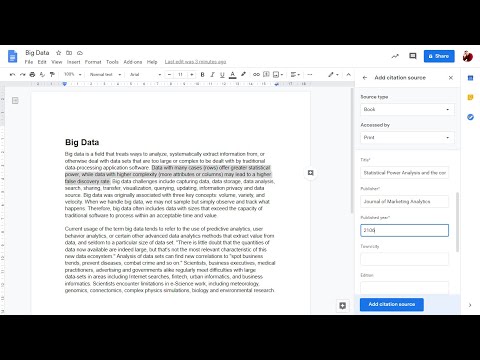480x360 pixels.
Task: Print the document
Action: click(x=32, y=74)
